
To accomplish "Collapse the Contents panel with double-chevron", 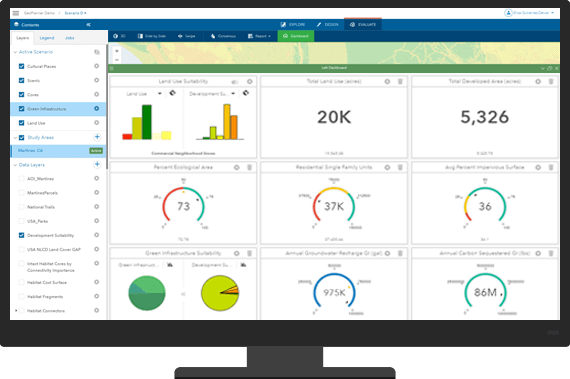I will click(x=88, y=25).
